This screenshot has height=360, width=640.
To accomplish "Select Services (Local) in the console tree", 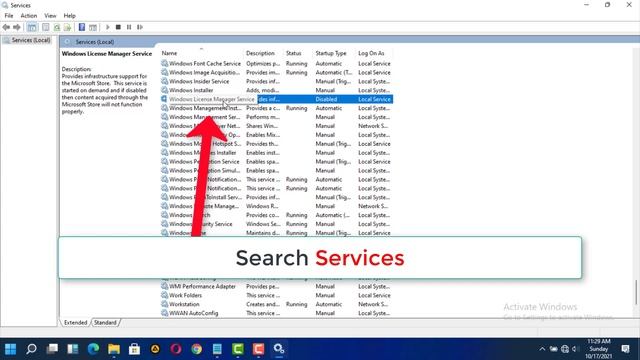I will coord(31,40).
